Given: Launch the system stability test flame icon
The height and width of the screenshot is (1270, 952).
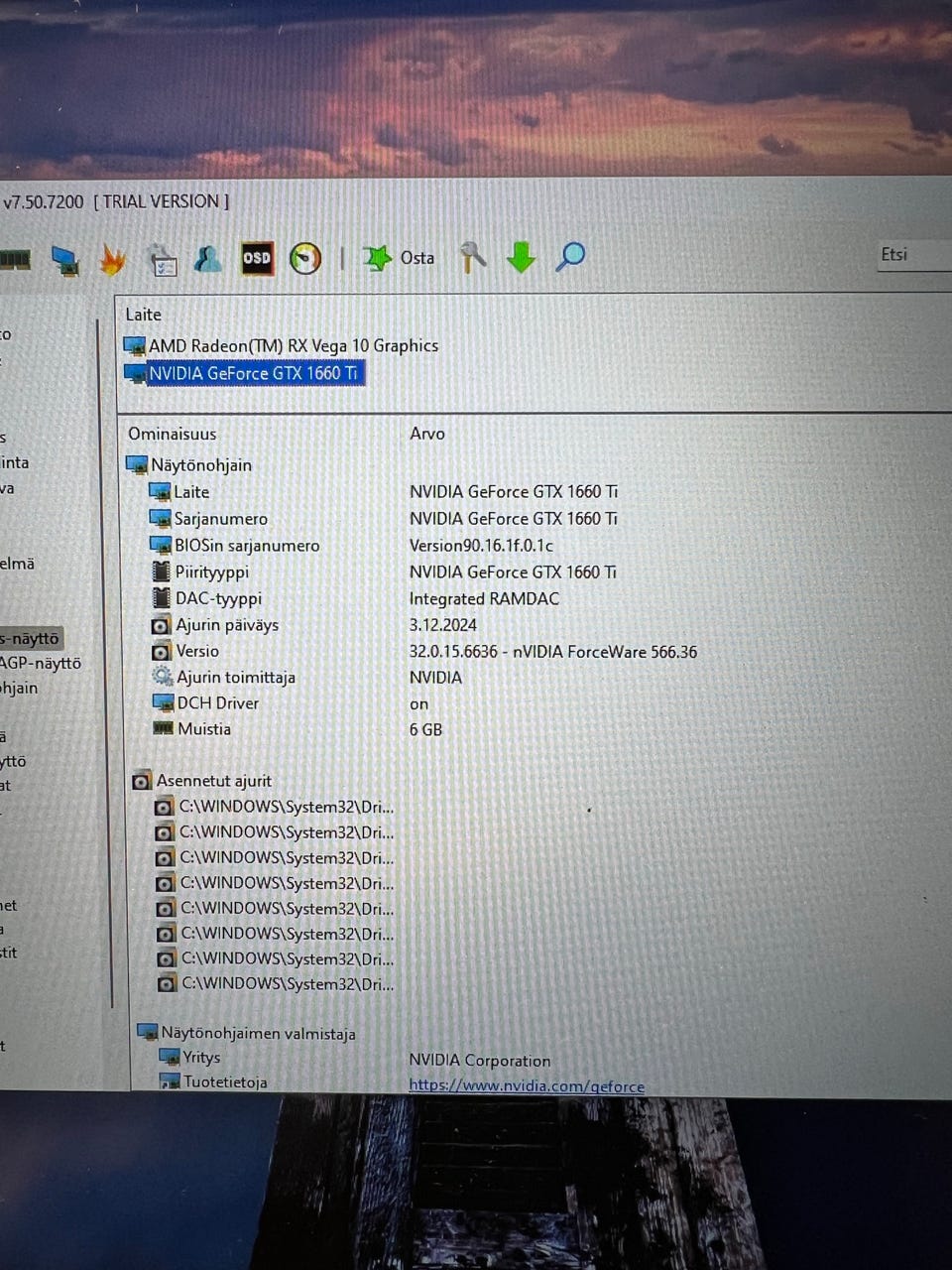Looking at the screenshot, I should (112, 260).
